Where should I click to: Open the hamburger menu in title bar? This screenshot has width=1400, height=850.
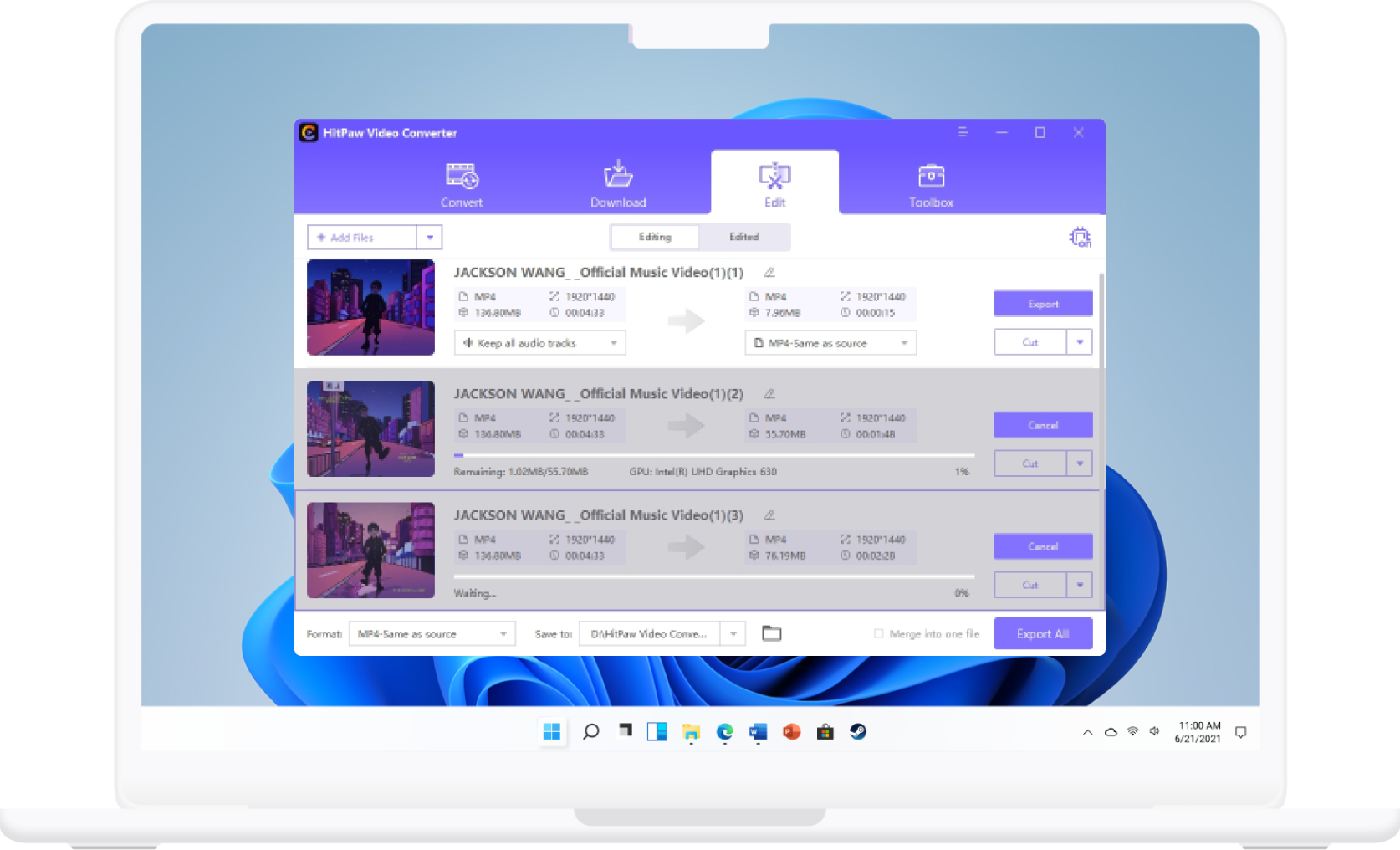(x=963, y=132)
